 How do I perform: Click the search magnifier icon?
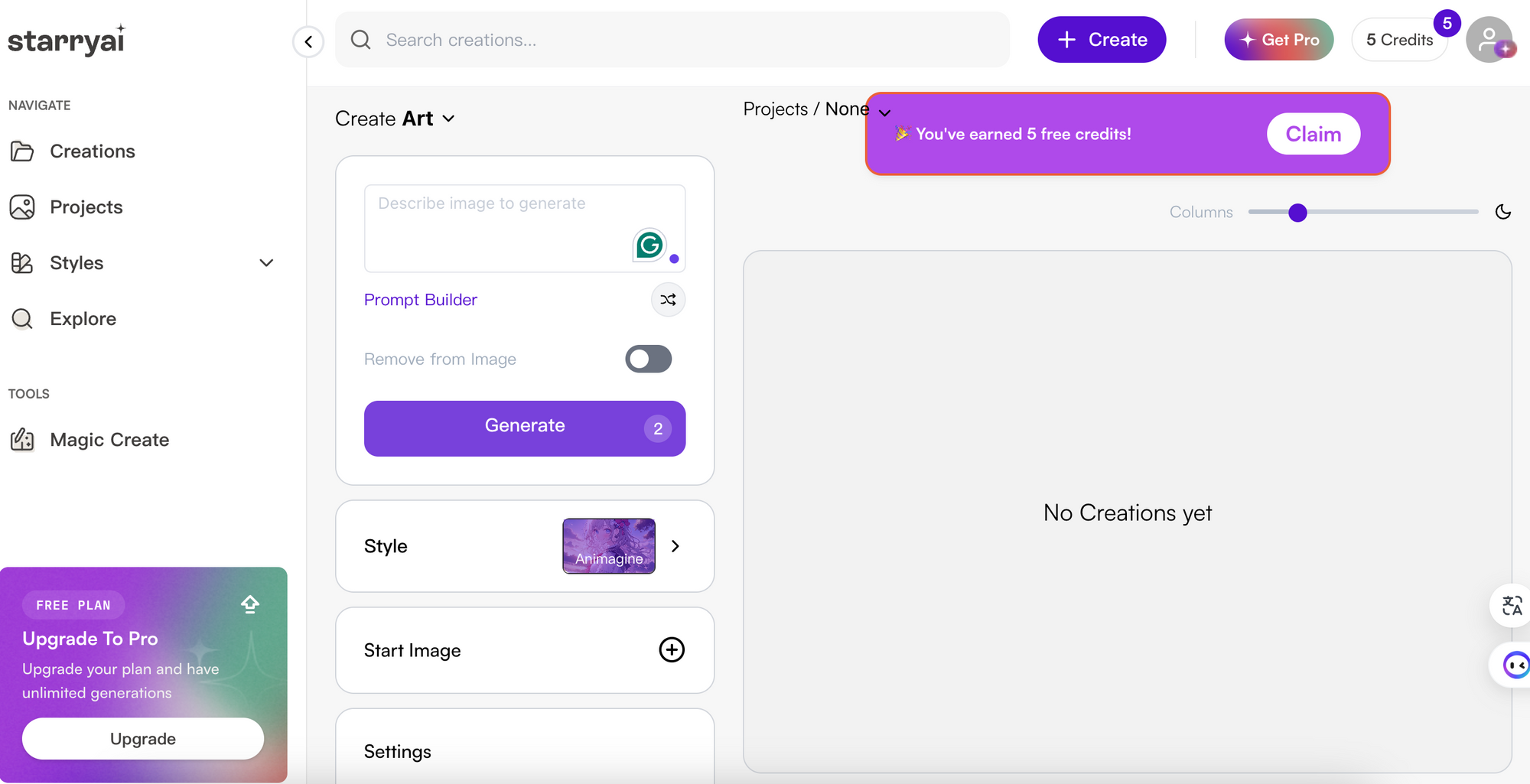[360, 40]
